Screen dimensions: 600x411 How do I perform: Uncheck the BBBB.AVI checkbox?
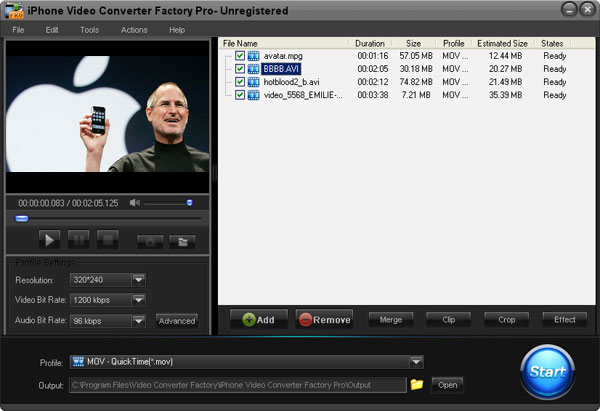click(240, 68)
